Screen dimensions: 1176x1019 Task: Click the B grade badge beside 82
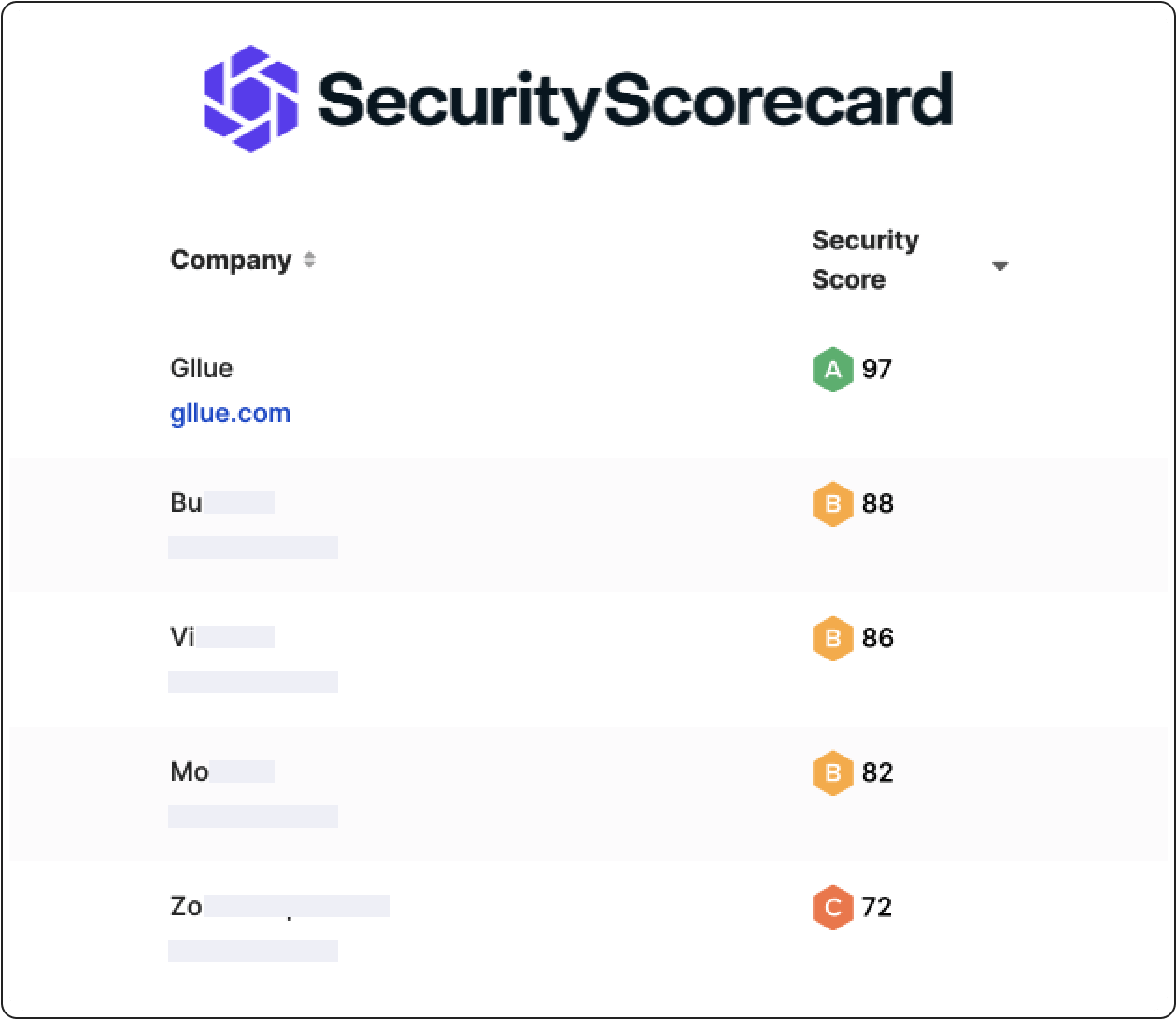(832, 773)
